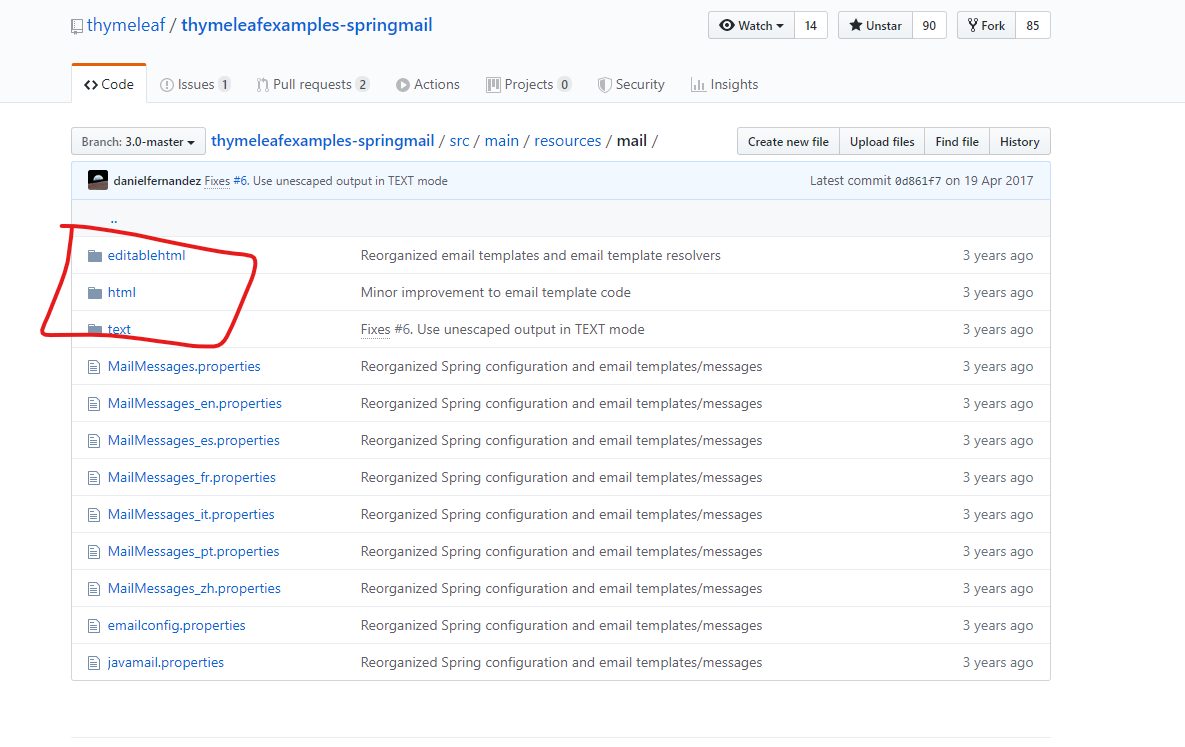Open MailMessages_it.properties file
1185x747 pixels.
[x=191, y=515]
